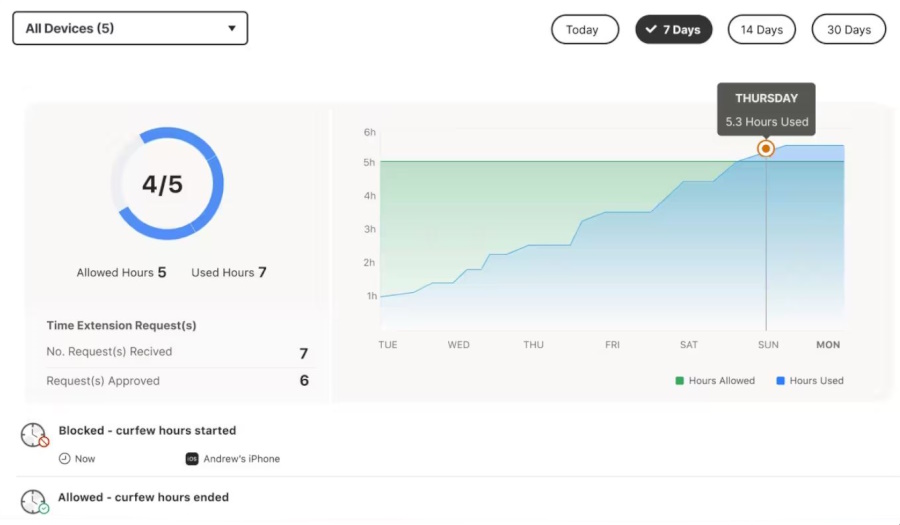Click the 4/5 usage donut chart
900x525 pixels.
coord(167,184)
